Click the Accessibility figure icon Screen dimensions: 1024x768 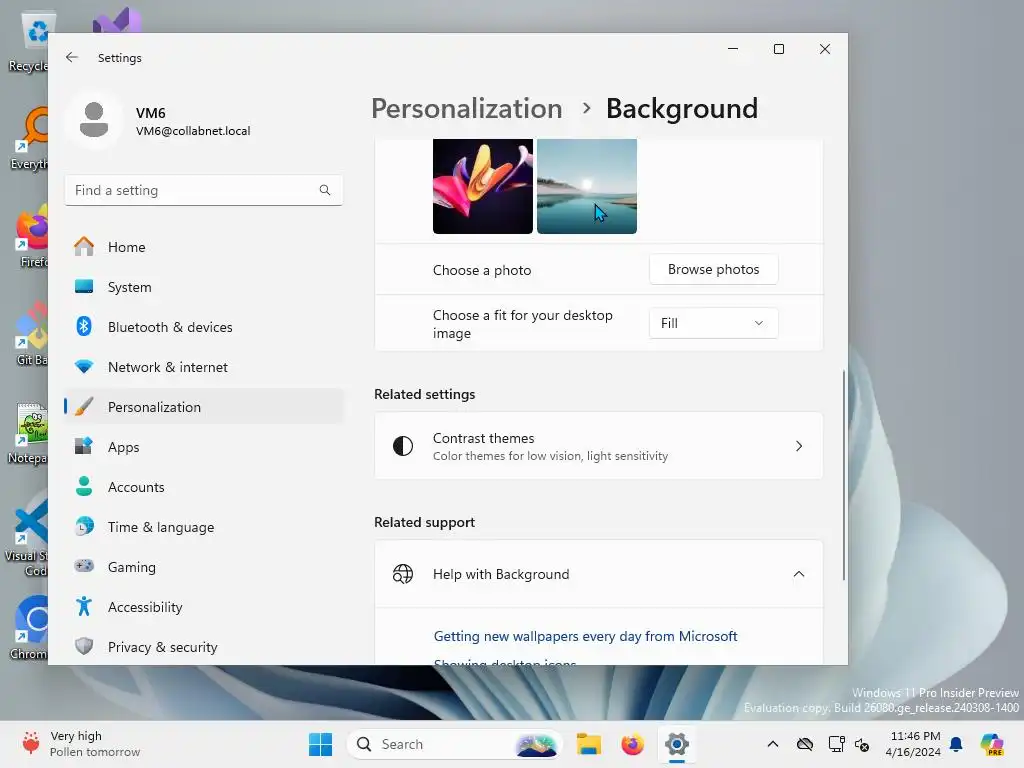click(84, 607)
